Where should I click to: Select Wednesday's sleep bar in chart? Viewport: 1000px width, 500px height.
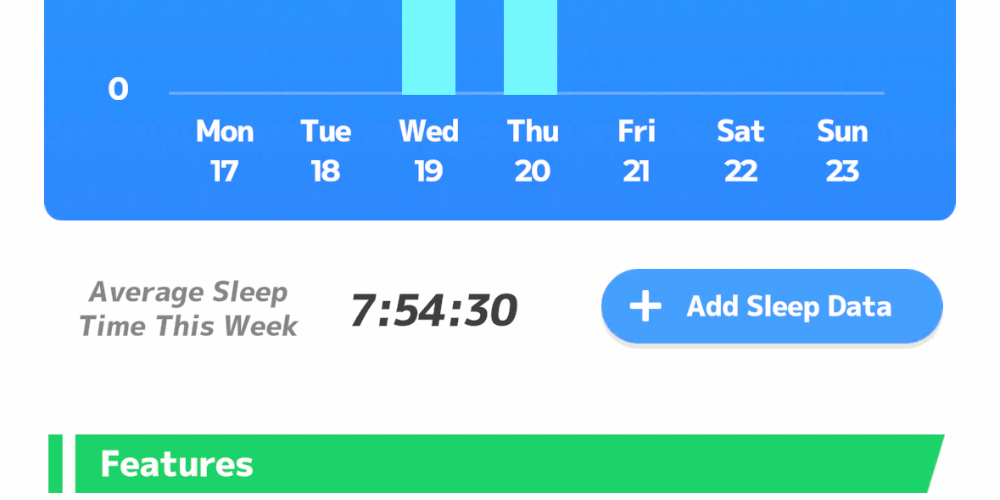(x=428, y=47)
